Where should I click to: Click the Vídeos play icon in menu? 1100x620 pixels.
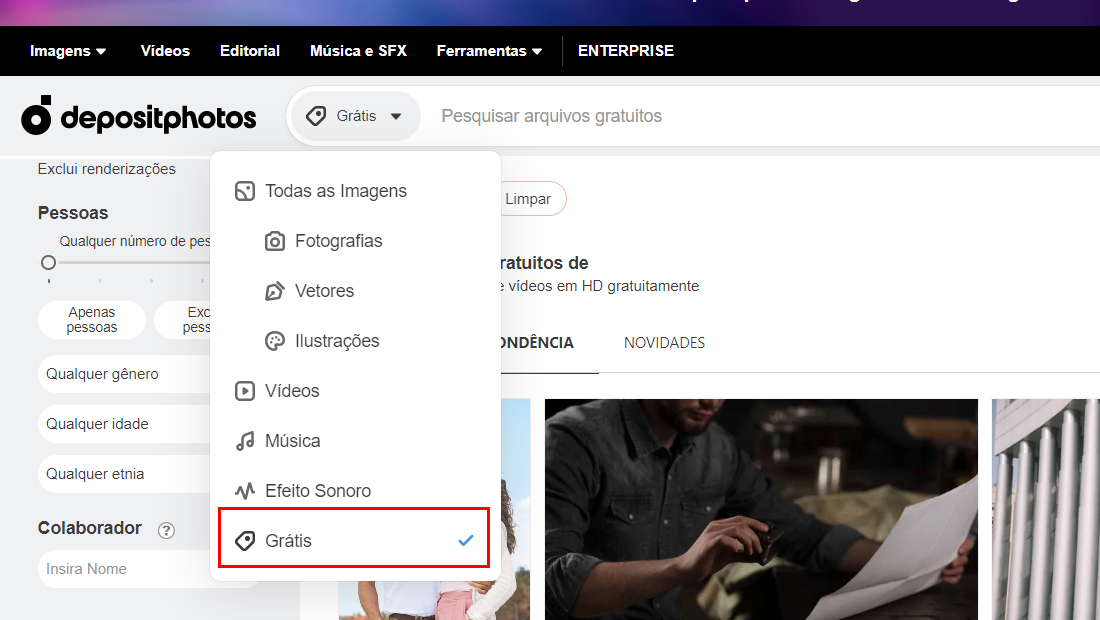[x=245, y=390]
